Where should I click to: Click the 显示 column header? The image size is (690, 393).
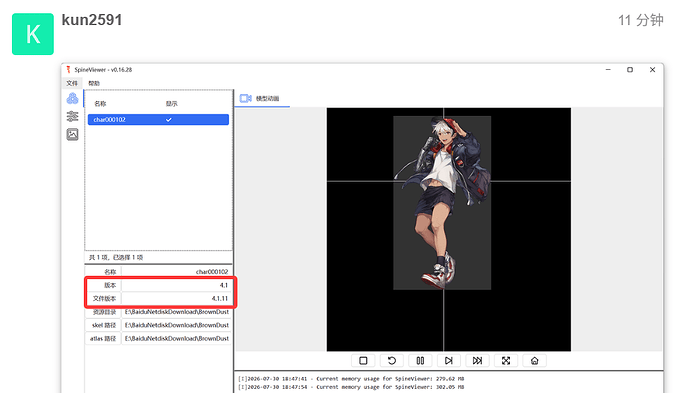[x=171, y=103]
